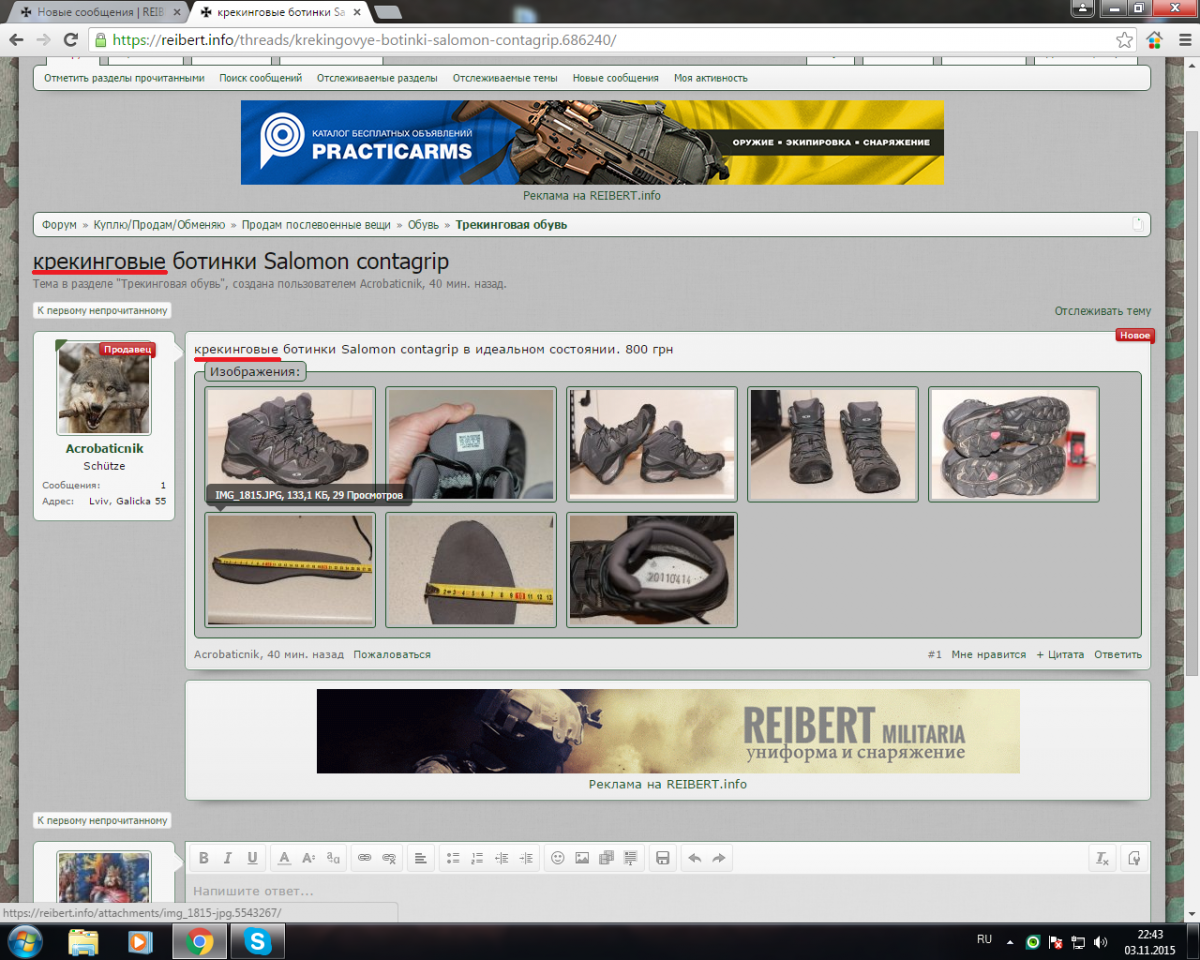Toggle underline formatting in reply editor
The image size is (1200, 960).
[252, 858]
